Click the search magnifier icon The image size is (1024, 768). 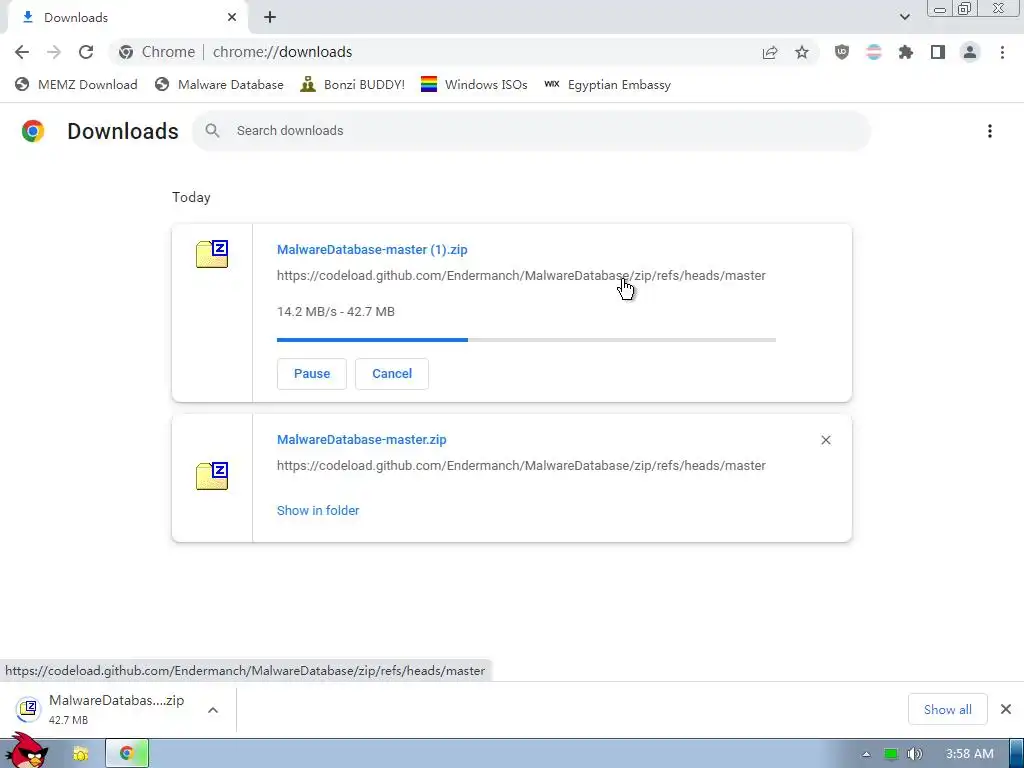212,131
